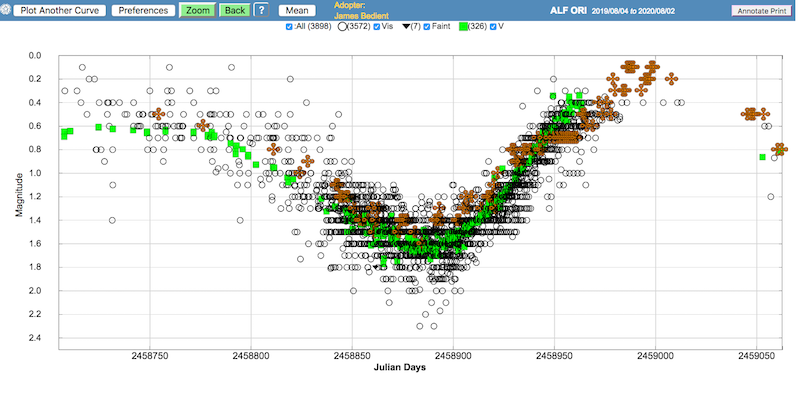Open the Preferences panel
This screenshot has height=400, width=800.
click(x=141, y=10)
